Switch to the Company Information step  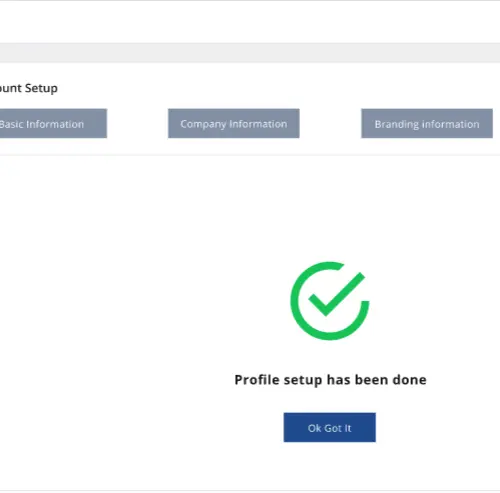tap(234, 123)
